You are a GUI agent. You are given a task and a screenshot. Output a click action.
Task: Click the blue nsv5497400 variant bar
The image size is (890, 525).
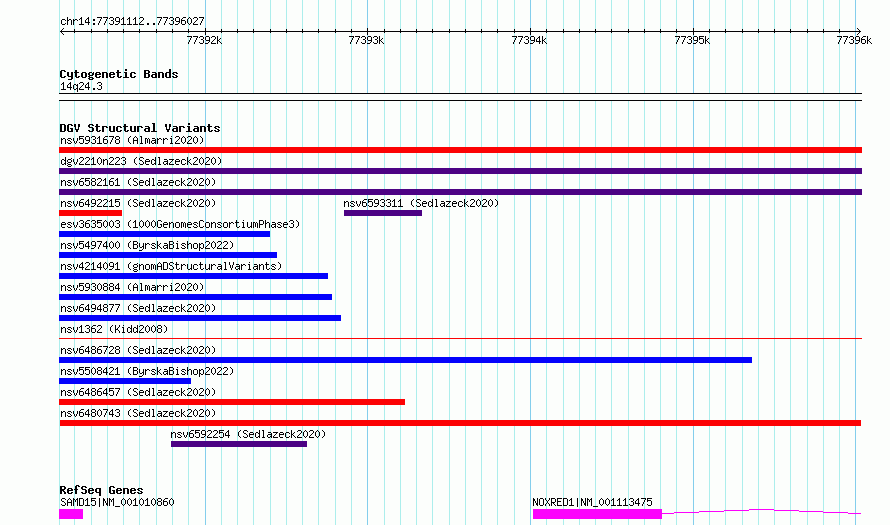(168, 255)
